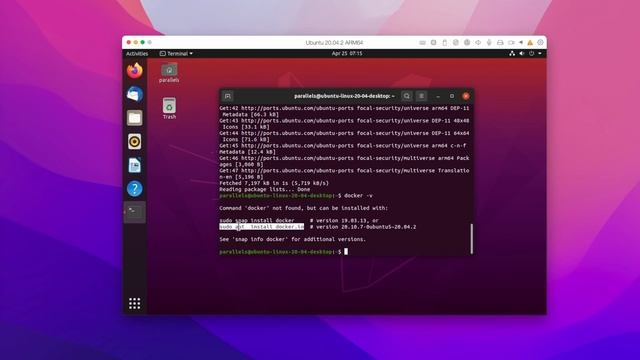Image resolution: width=640 pixels, height=360 pixels.
Task: Open the Terminal hamburger menu
Action: tap(421, 96)
